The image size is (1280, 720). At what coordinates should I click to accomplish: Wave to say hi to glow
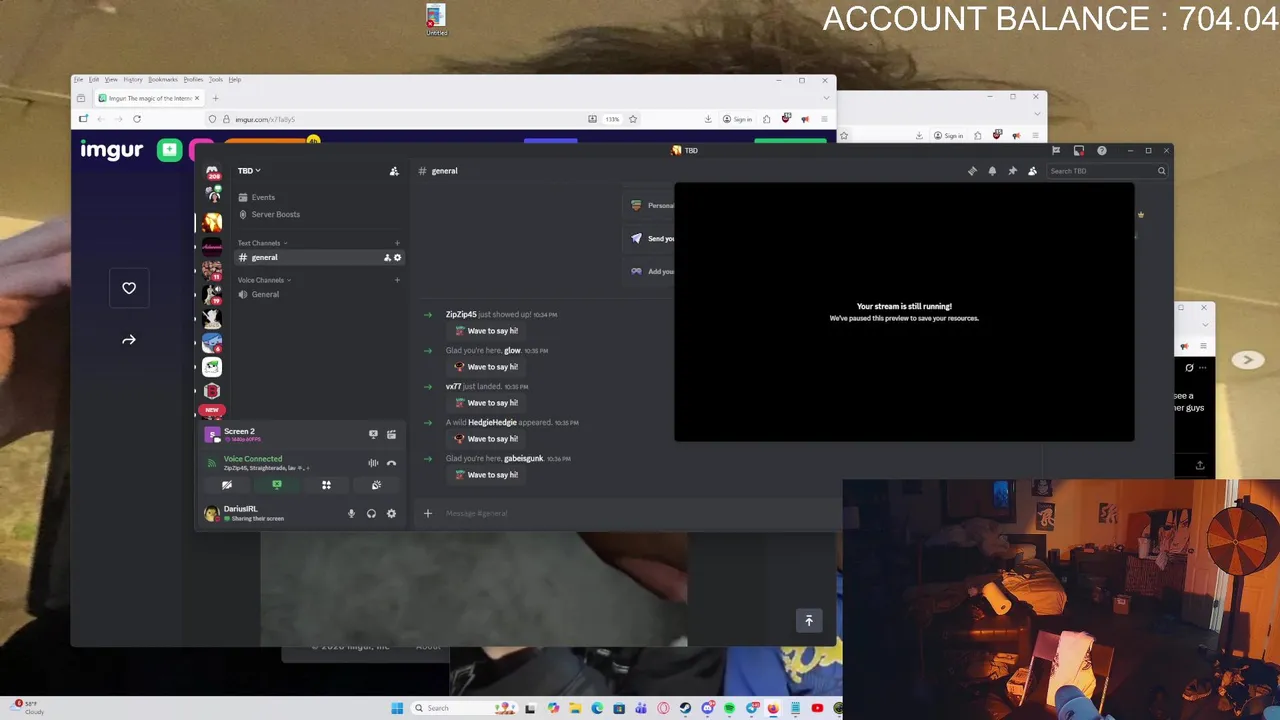487,367
